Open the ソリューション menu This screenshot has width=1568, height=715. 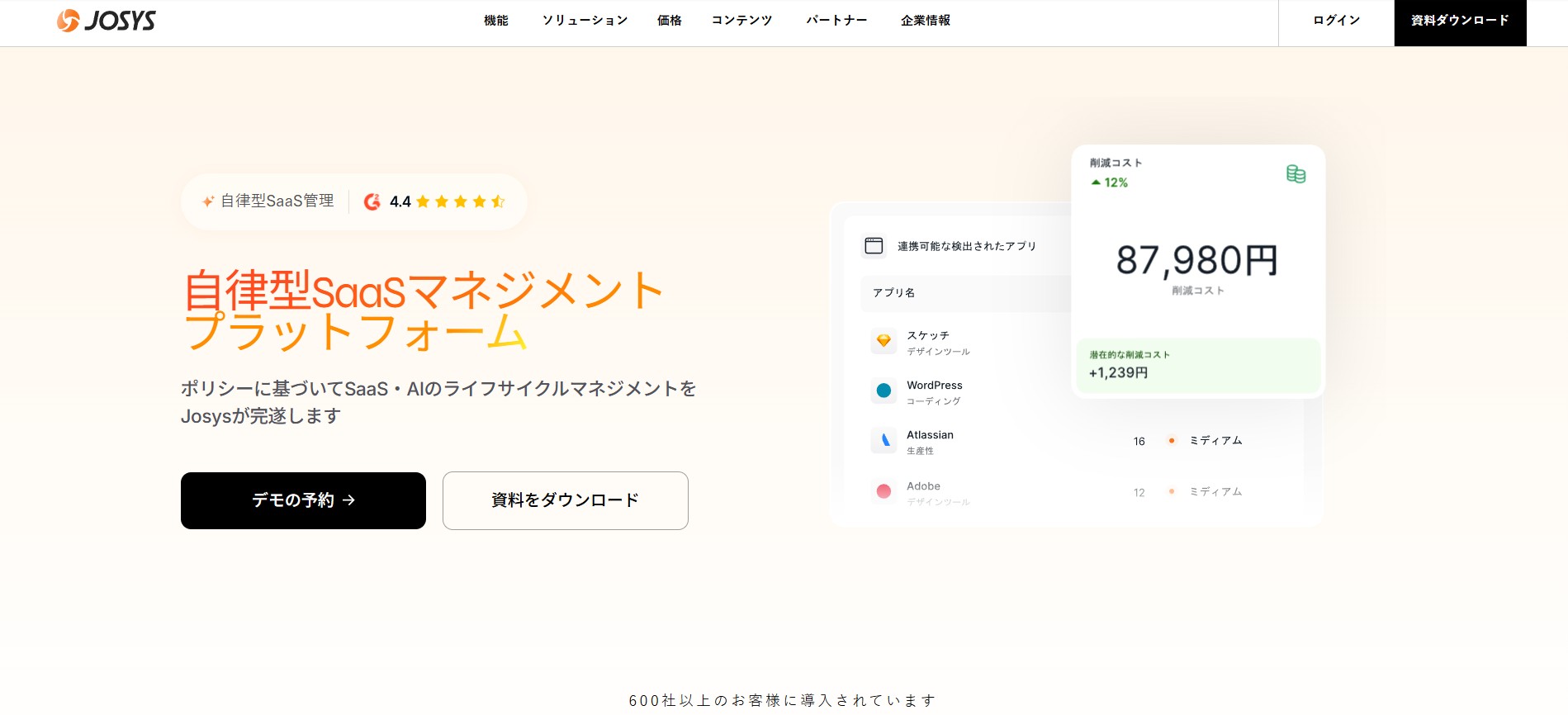pos(585,21)
